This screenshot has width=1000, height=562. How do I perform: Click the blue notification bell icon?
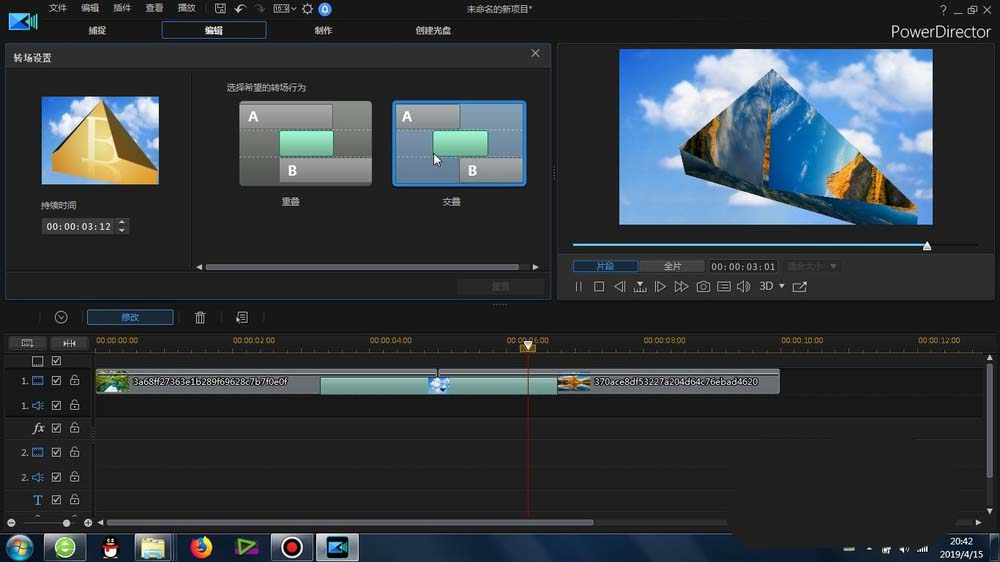coord(325,9)
